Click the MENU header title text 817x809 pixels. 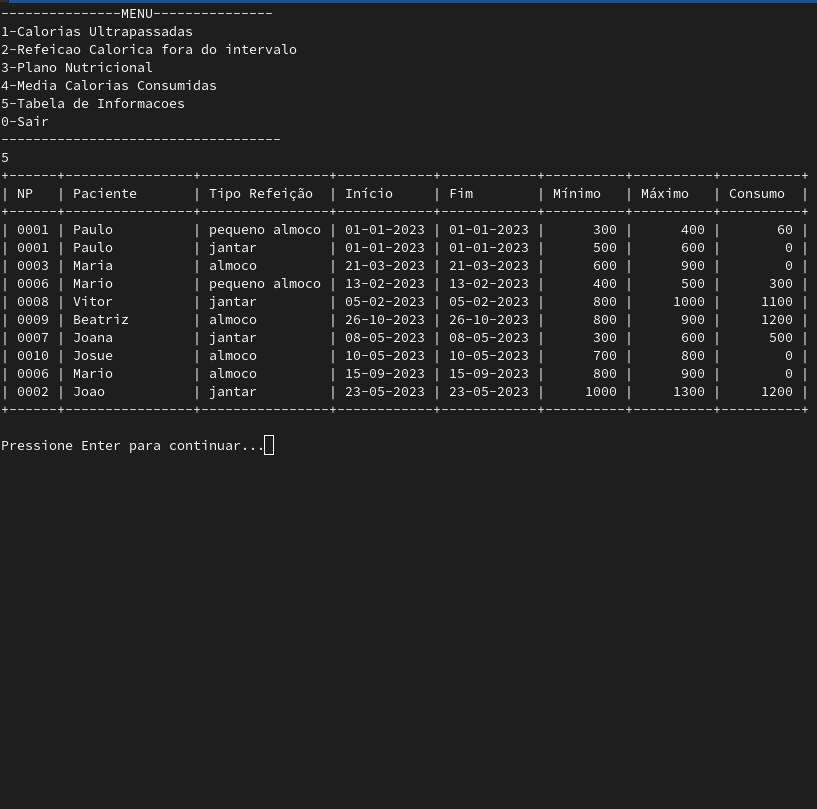(137, 14)
